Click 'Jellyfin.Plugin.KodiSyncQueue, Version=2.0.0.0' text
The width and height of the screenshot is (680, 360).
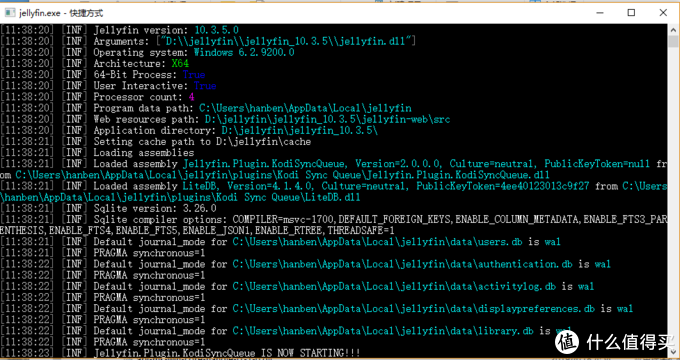click(x=311, y=164)
